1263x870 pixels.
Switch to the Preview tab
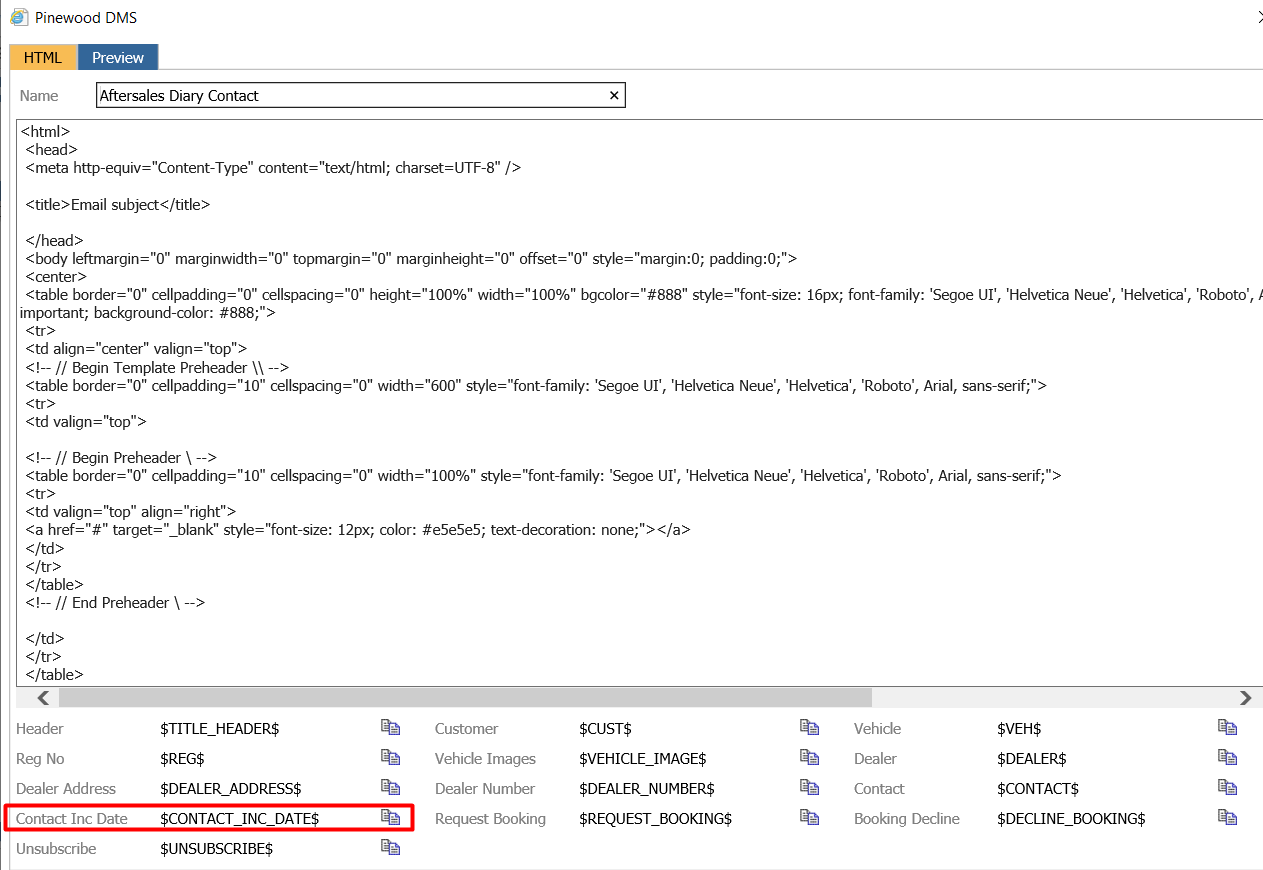pyautogui.click(x=118, y=57)
